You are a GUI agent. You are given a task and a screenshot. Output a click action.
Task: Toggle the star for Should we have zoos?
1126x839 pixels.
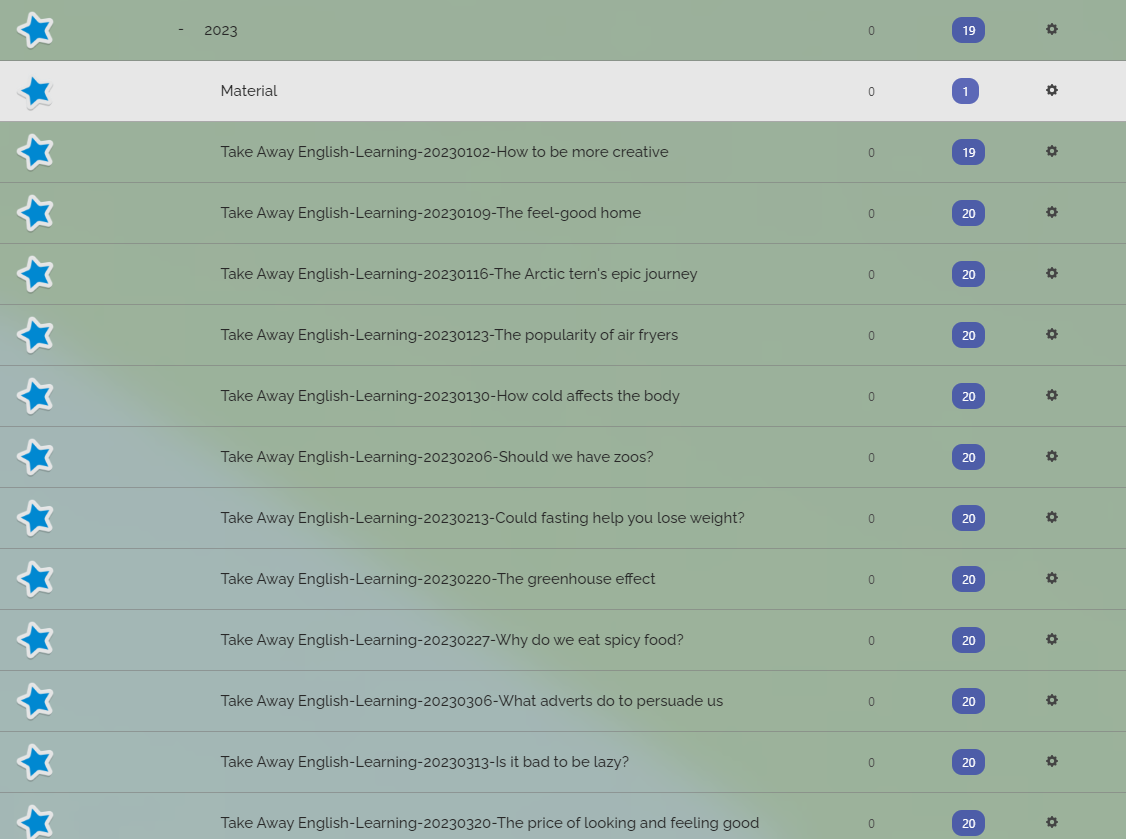click(x=35, y=458)
